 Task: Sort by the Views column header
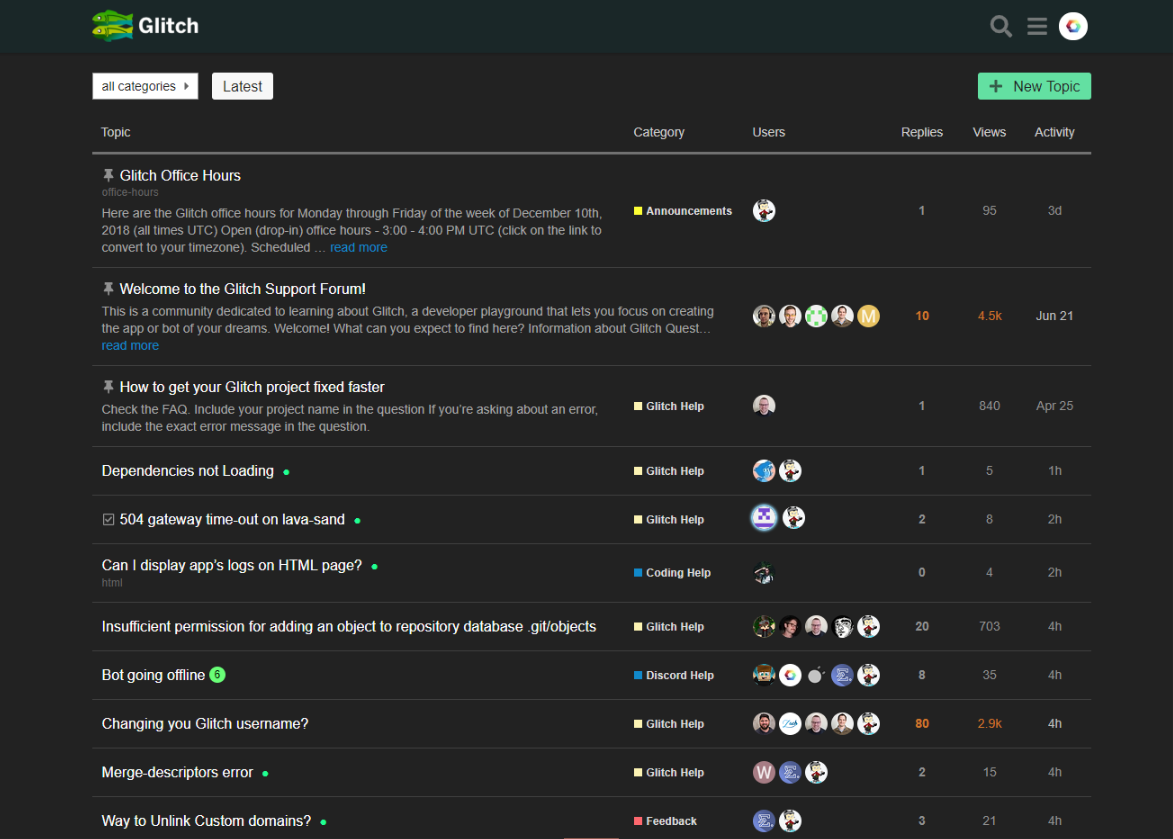click(989, 132)
